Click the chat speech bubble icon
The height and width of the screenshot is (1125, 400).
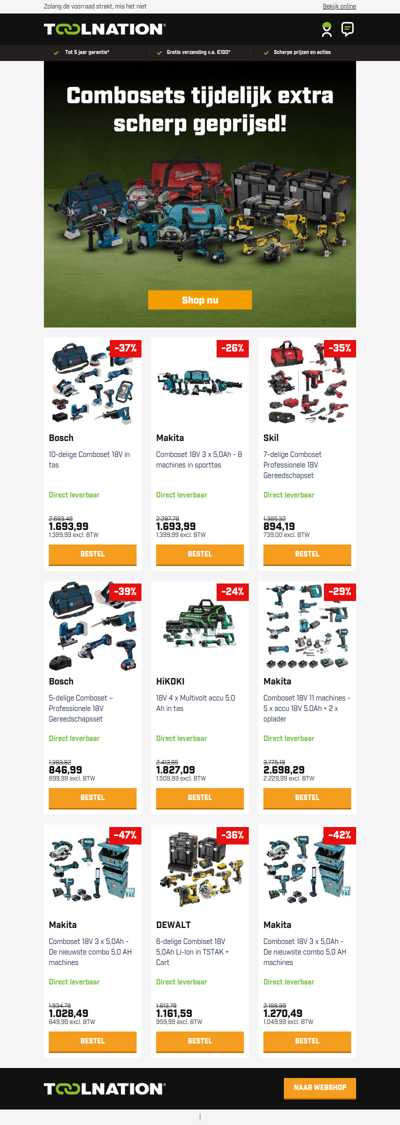point(348,29)
